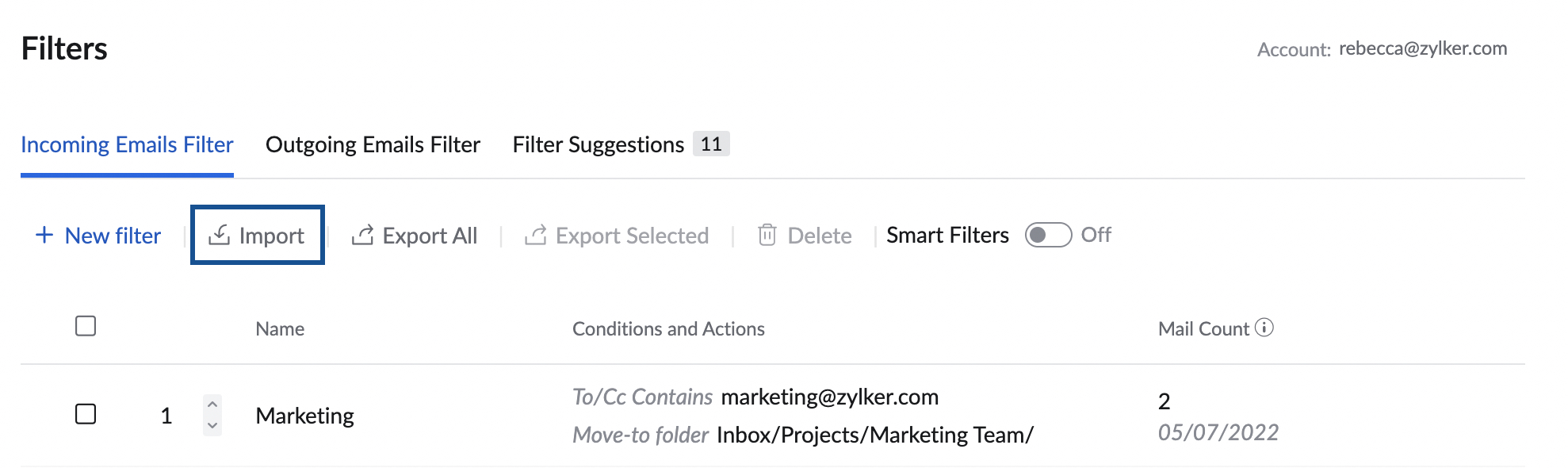Click the Export All share icon

pyautogui.click(x=362, y=235)
